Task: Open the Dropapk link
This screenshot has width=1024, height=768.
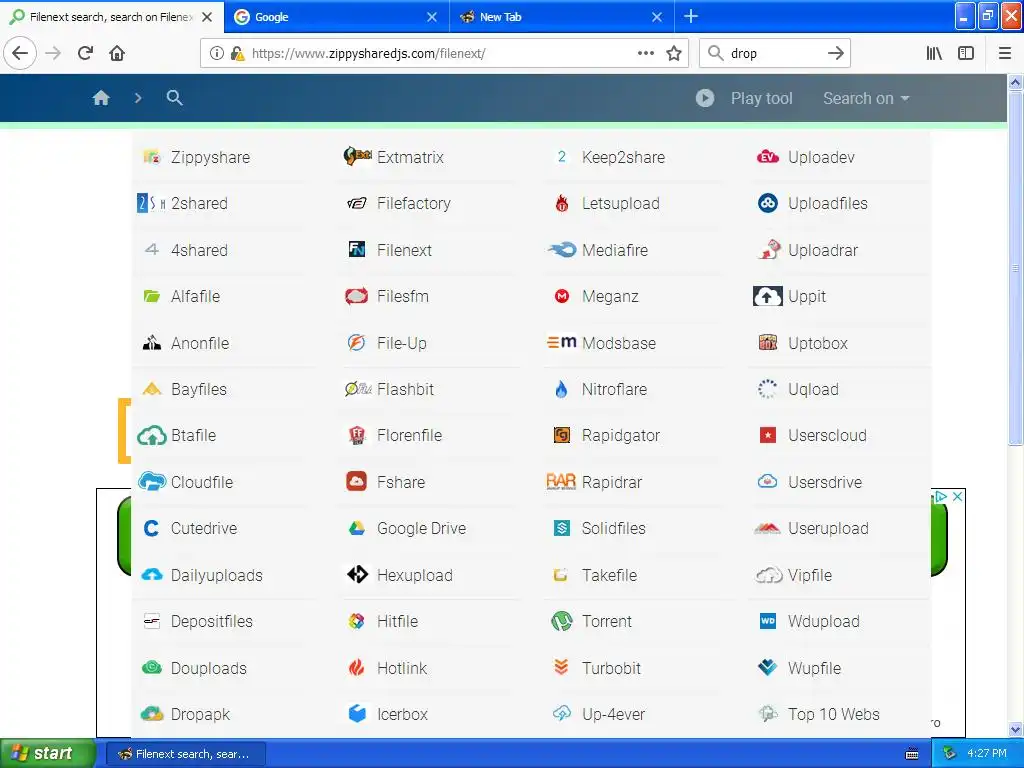Action: click(x=200, y=714)
